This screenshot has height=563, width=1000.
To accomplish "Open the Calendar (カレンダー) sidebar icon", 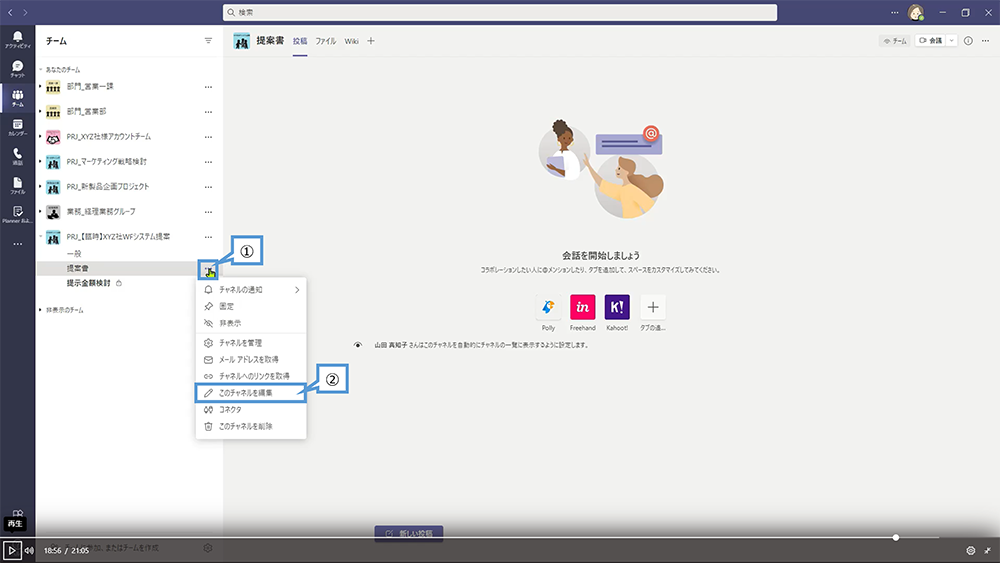I will (17, 127).
